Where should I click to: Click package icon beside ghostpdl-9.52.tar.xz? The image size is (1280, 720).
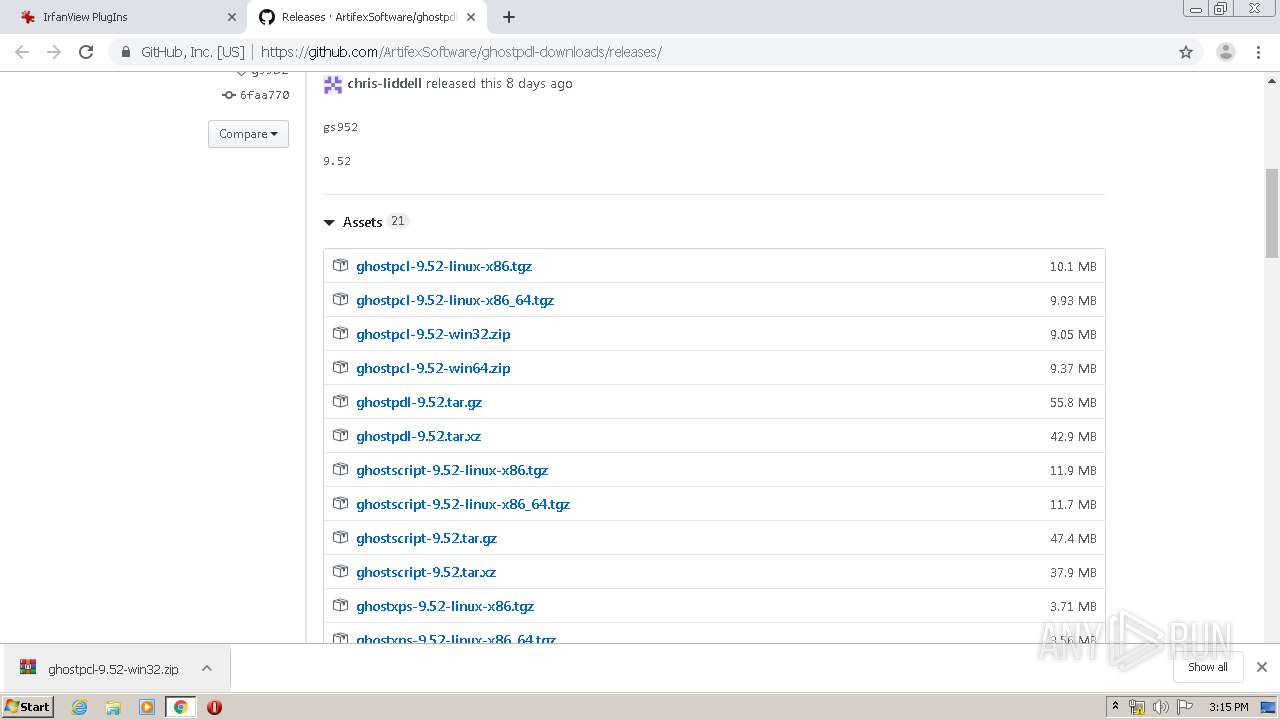click(340, 436)
